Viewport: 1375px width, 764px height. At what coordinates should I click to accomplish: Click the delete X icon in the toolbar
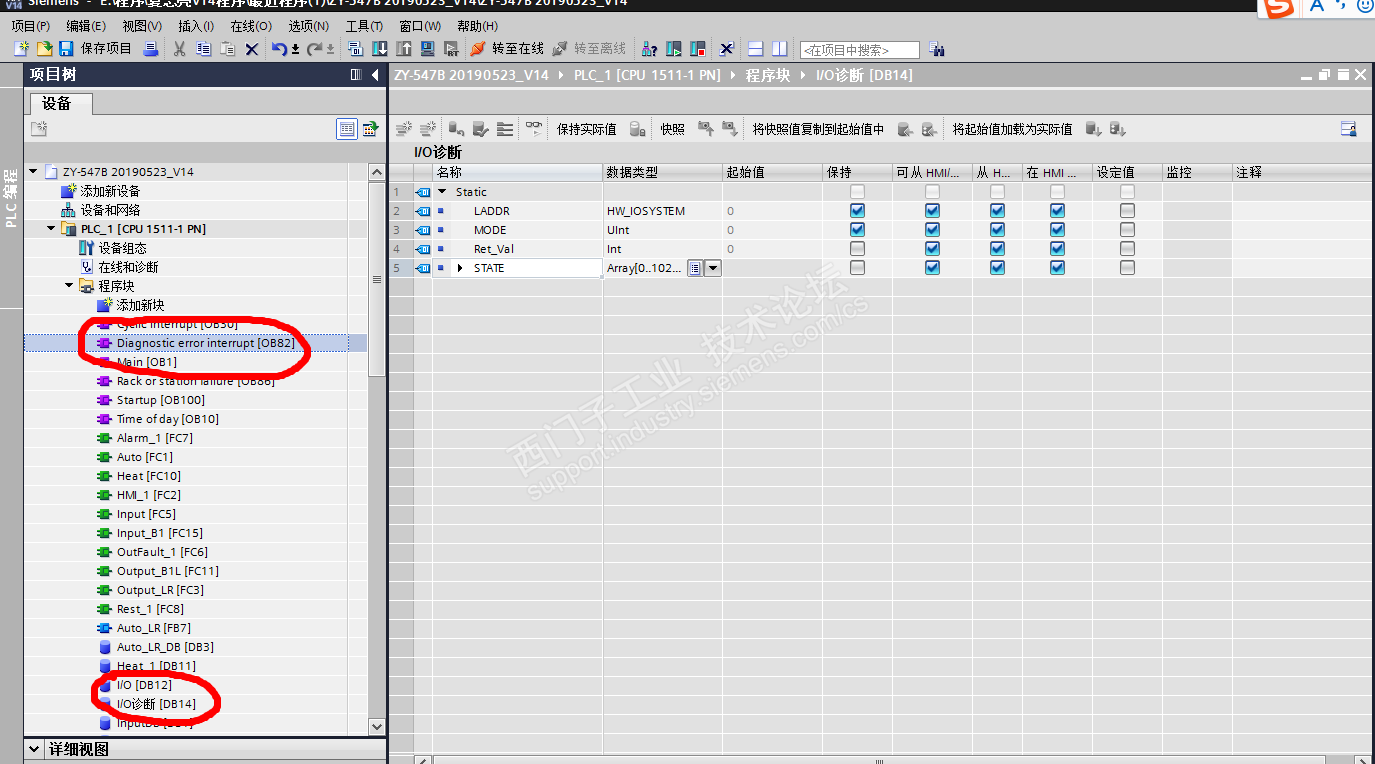[x=252, y=49]
